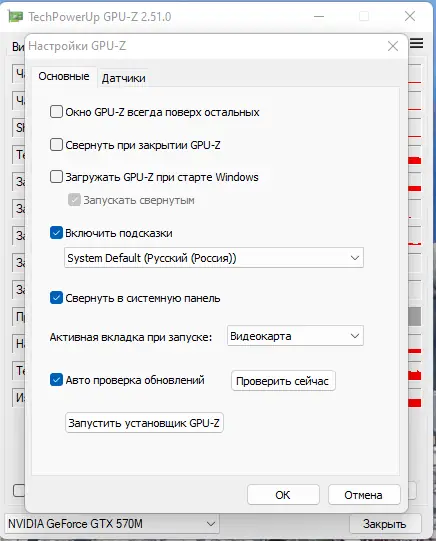Enable 'Загружать GPU-Z при старте Windows'
This screenshot has height=541, width=436.
point(56,177)
